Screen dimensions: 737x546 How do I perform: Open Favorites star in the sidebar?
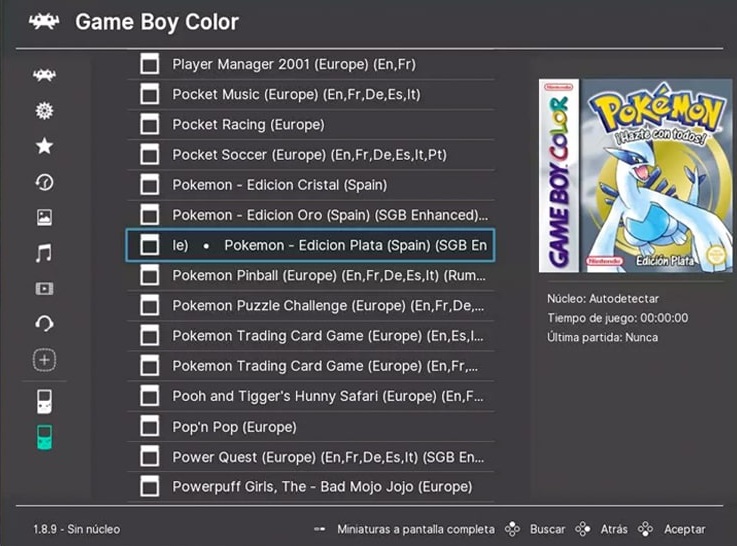pos(44,146)
